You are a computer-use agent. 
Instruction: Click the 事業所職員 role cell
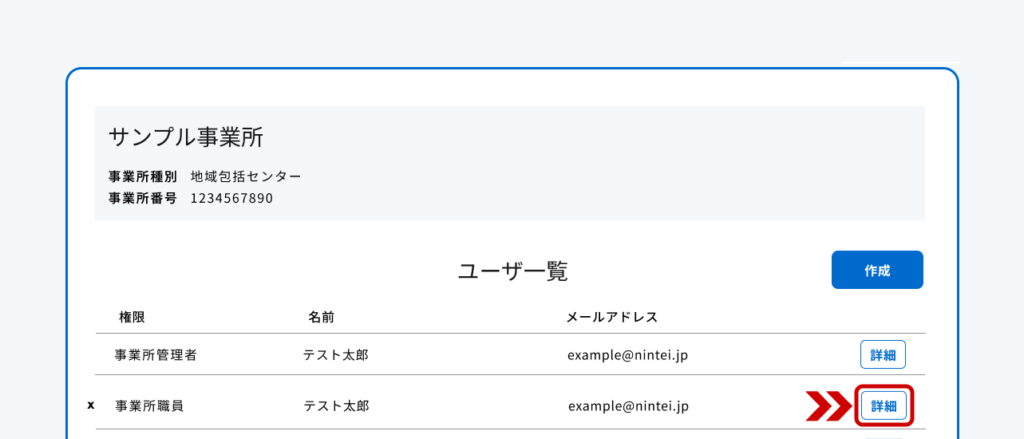(149, 406)
